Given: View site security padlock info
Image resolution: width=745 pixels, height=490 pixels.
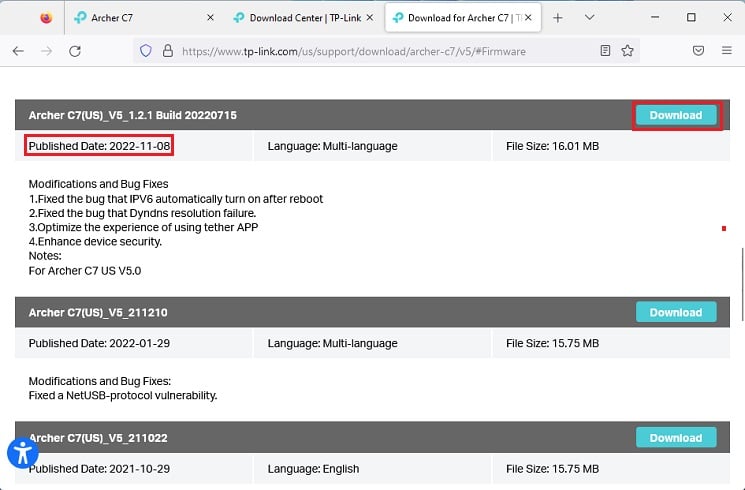Looking at the screenshot, I should click(168, 51).
